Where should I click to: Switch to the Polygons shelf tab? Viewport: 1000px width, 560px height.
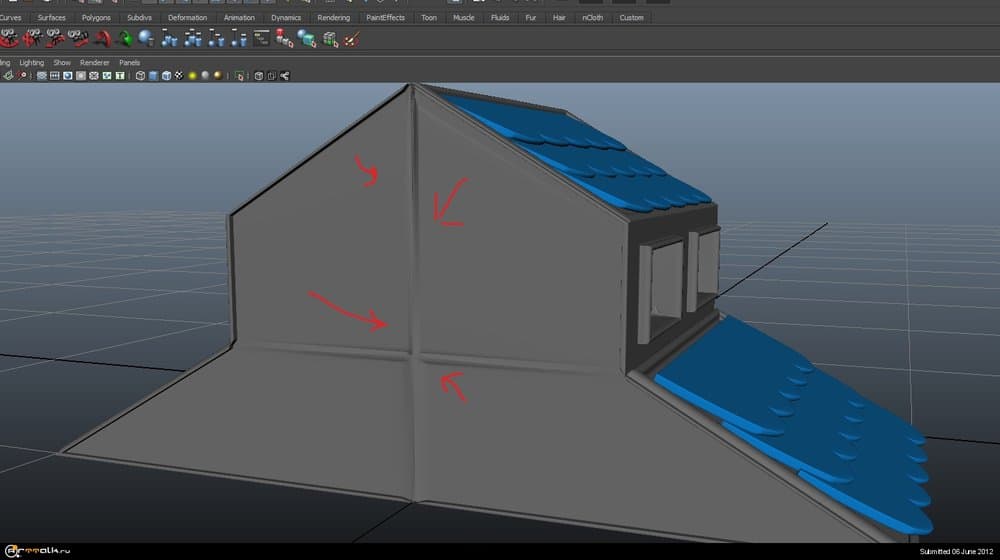[x=96, y=17]
